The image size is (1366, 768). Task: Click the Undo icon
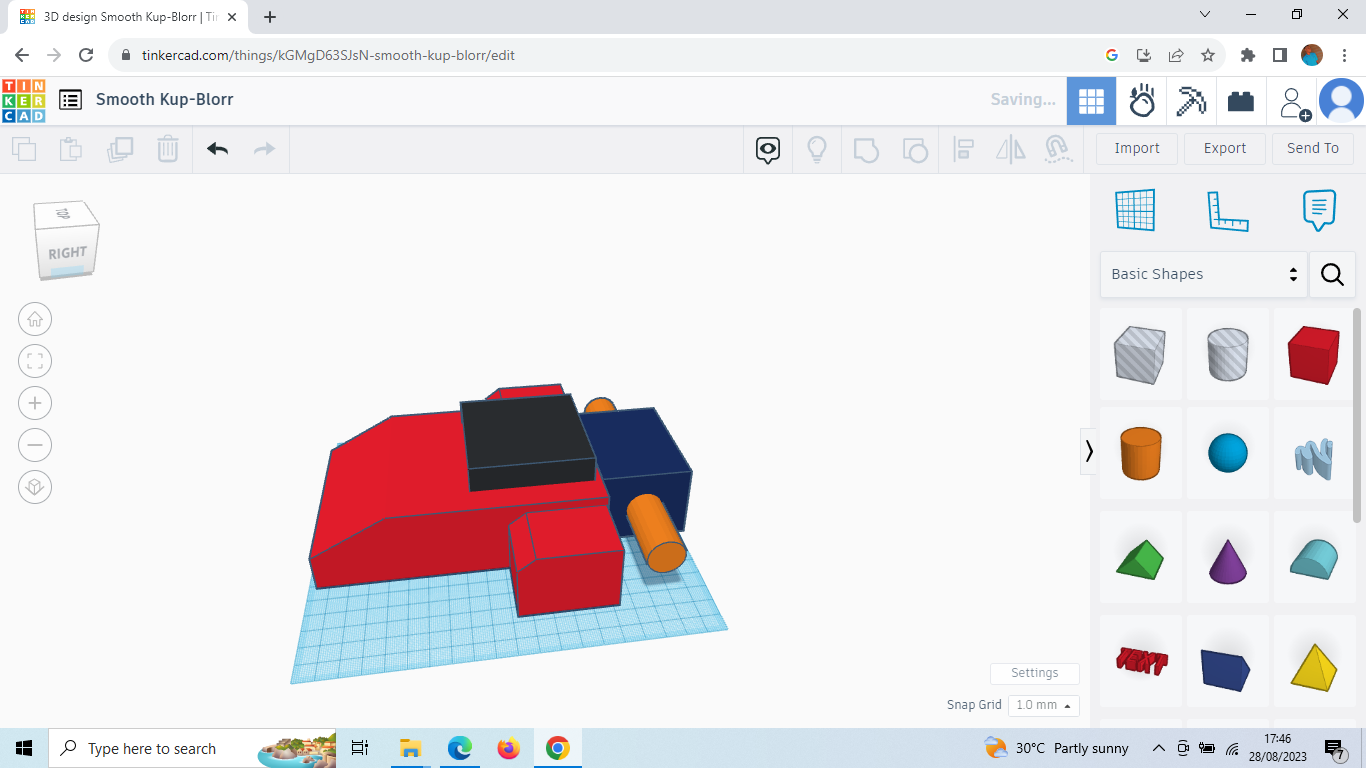tap(217, 148)
